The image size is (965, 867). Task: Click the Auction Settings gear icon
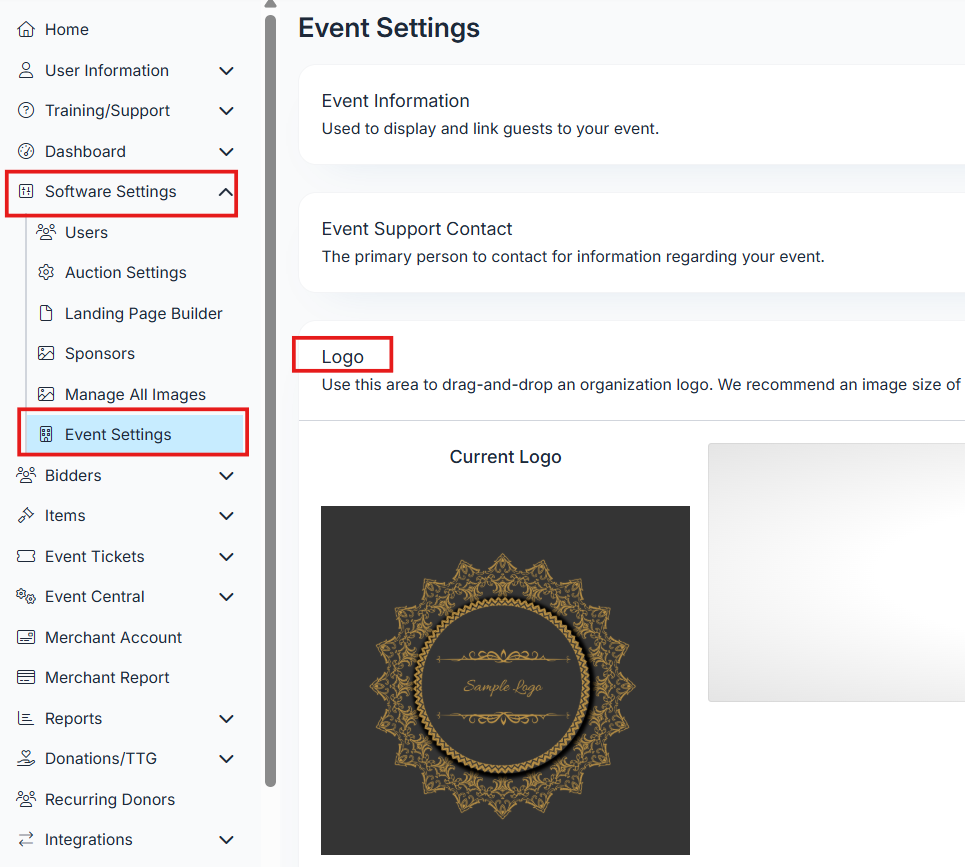(46, 273)
